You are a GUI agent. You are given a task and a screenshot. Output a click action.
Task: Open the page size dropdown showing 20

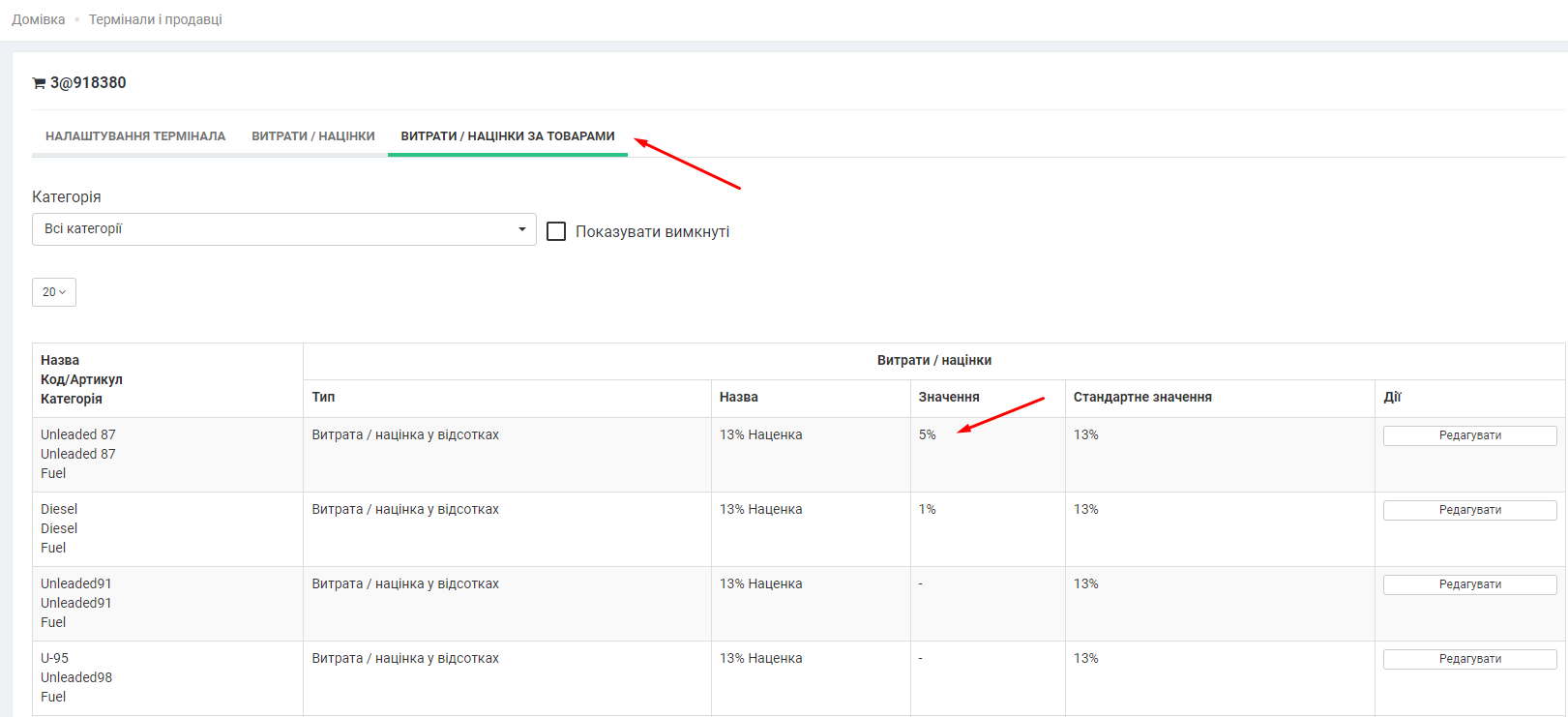tap(54, 292)
